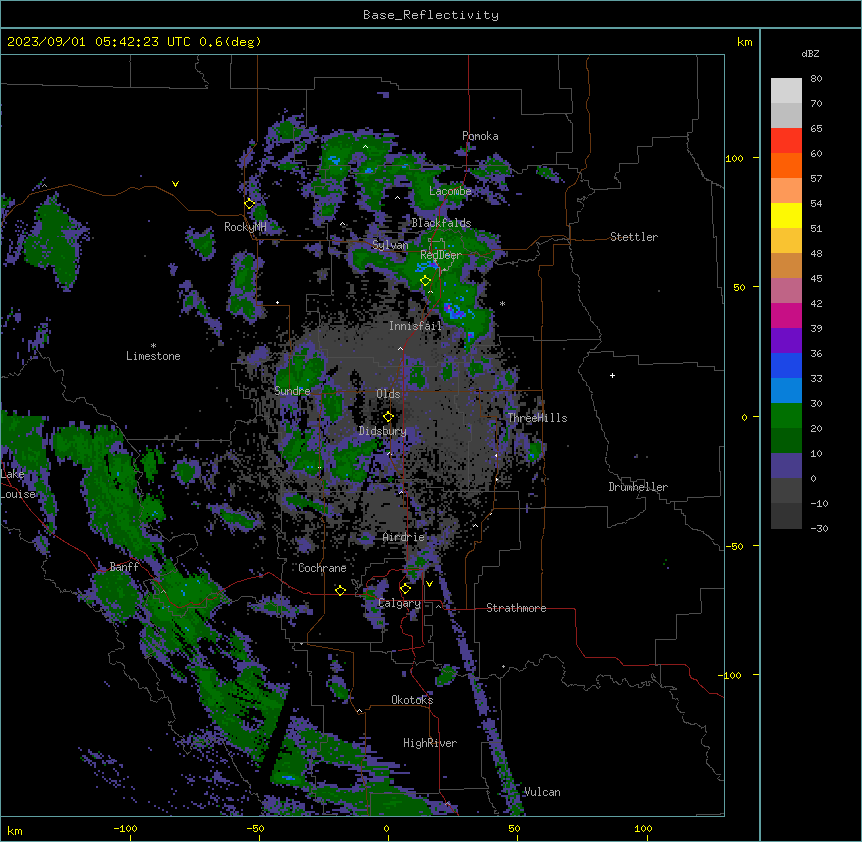862x842 pixels.
Task: Click the Base_Reflectivity title
Action: point(431,15)
